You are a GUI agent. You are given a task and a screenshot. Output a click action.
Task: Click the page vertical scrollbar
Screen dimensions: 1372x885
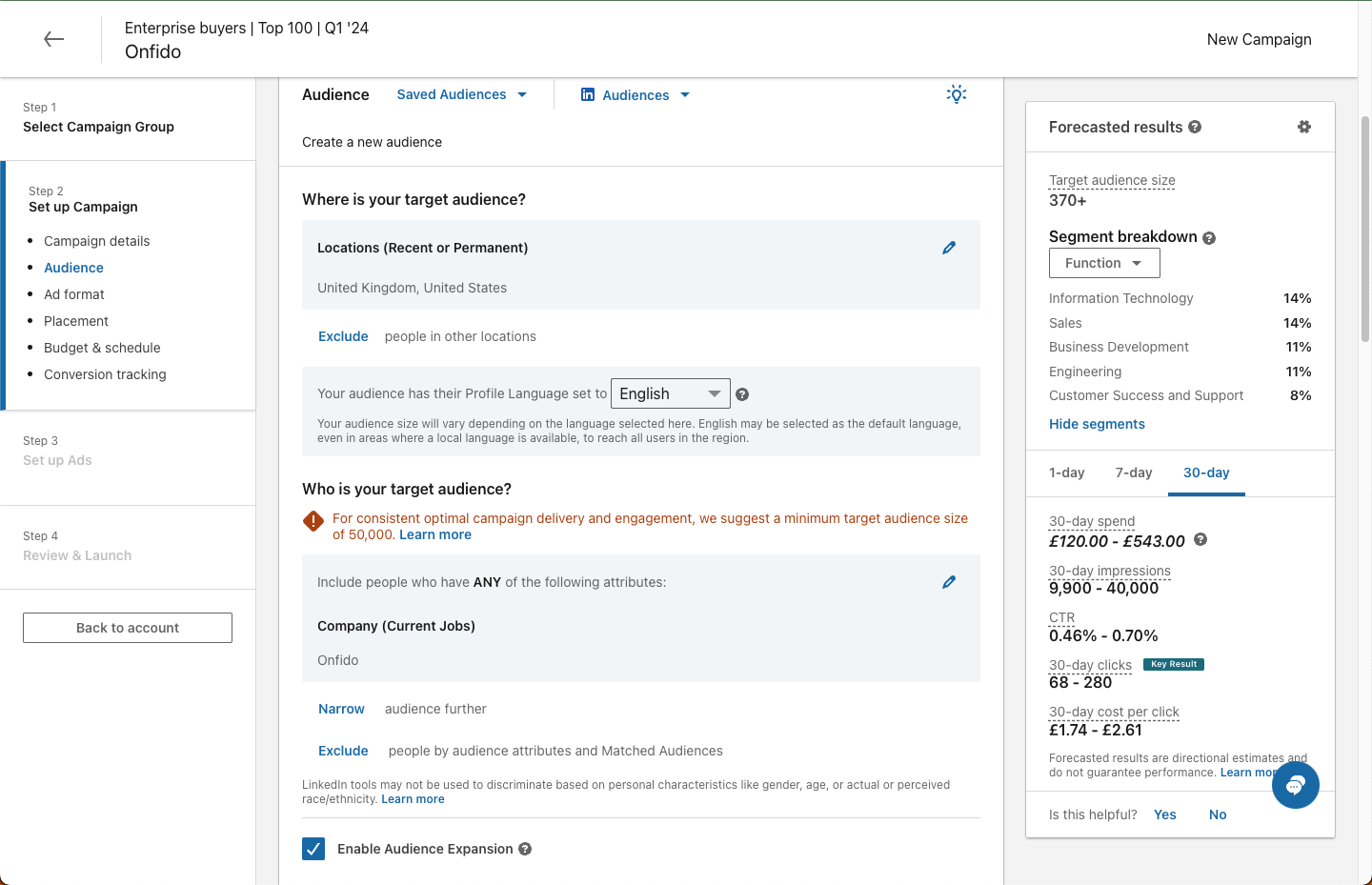(x=1365, y=229)
